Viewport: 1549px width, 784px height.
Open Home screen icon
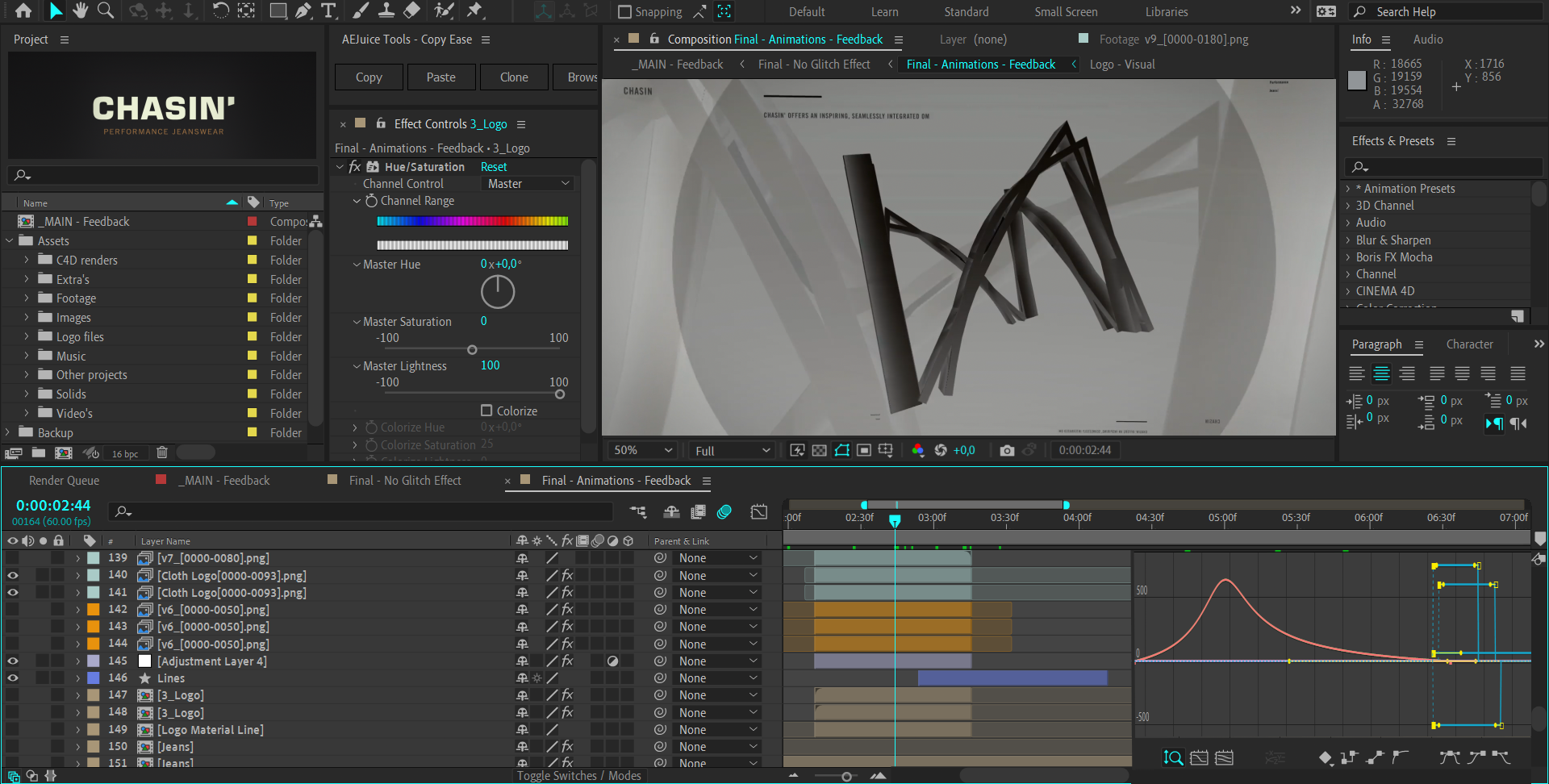[23, 10]
